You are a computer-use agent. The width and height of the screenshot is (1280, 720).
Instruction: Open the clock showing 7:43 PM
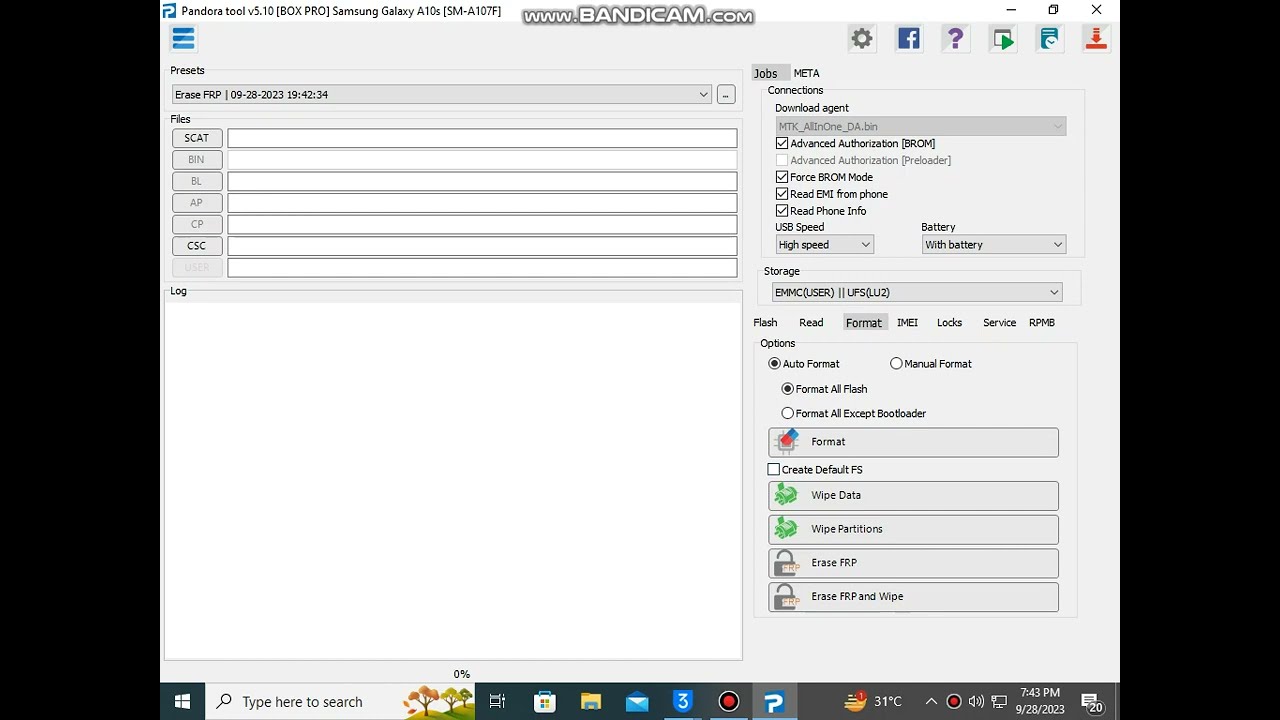1040,701
